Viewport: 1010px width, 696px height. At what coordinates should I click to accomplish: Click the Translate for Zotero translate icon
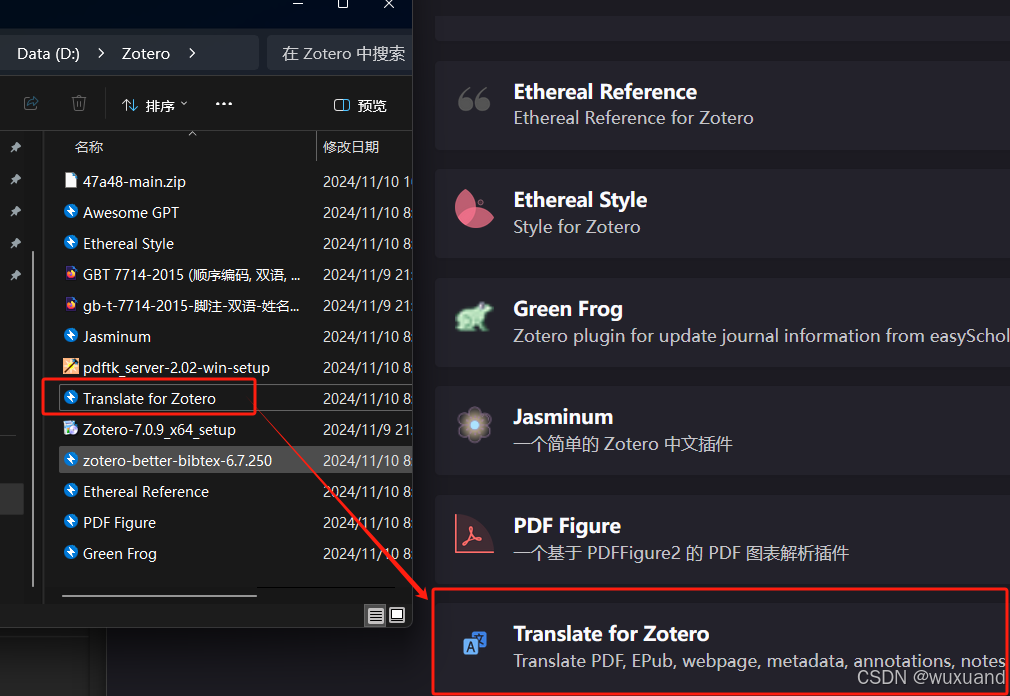tap(475, 643)
